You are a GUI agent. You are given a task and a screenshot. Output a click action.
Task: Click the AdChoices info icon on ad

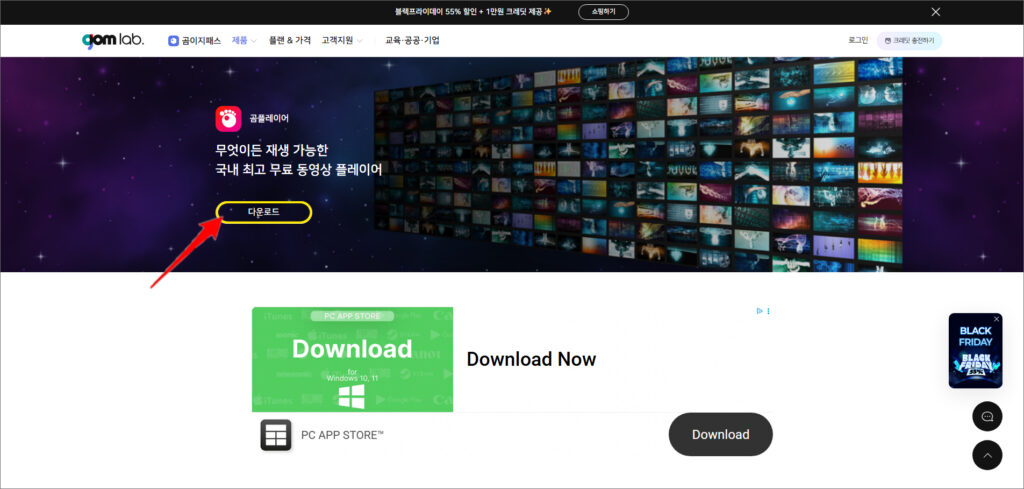click(759, 311)
